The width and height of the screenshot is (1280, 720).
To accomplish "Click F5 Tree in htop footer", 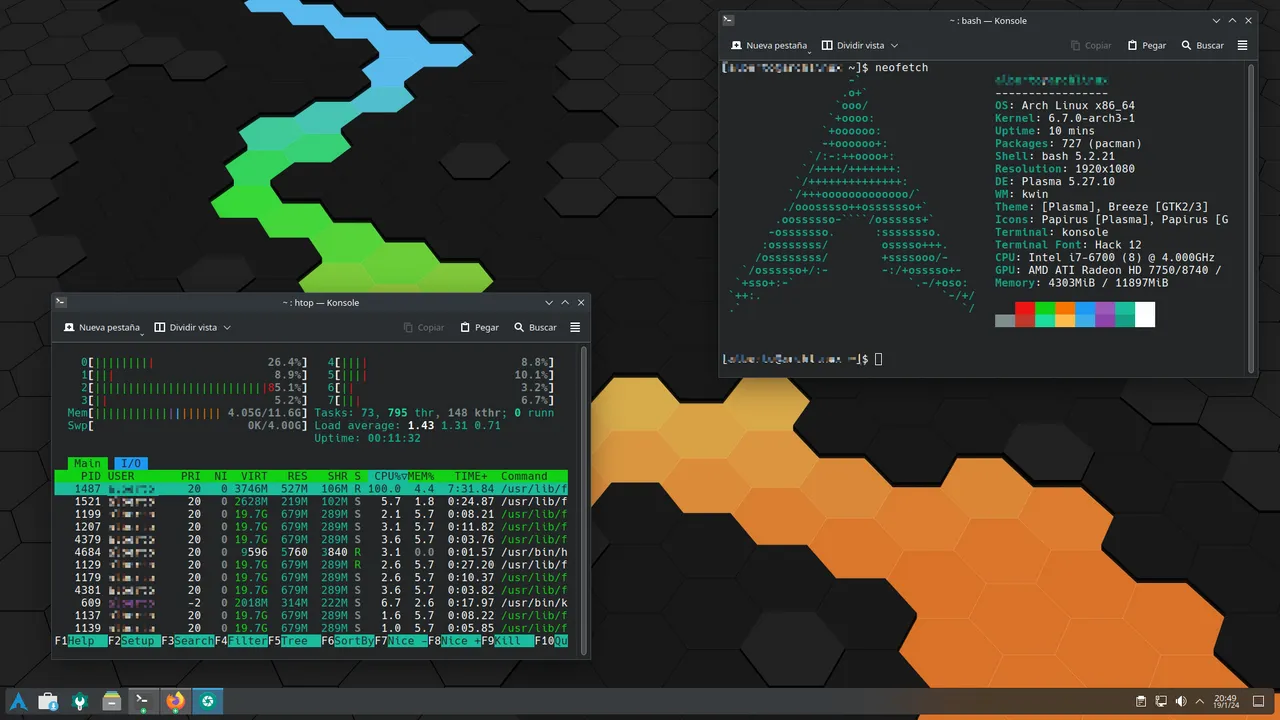I will click(294, 640).
